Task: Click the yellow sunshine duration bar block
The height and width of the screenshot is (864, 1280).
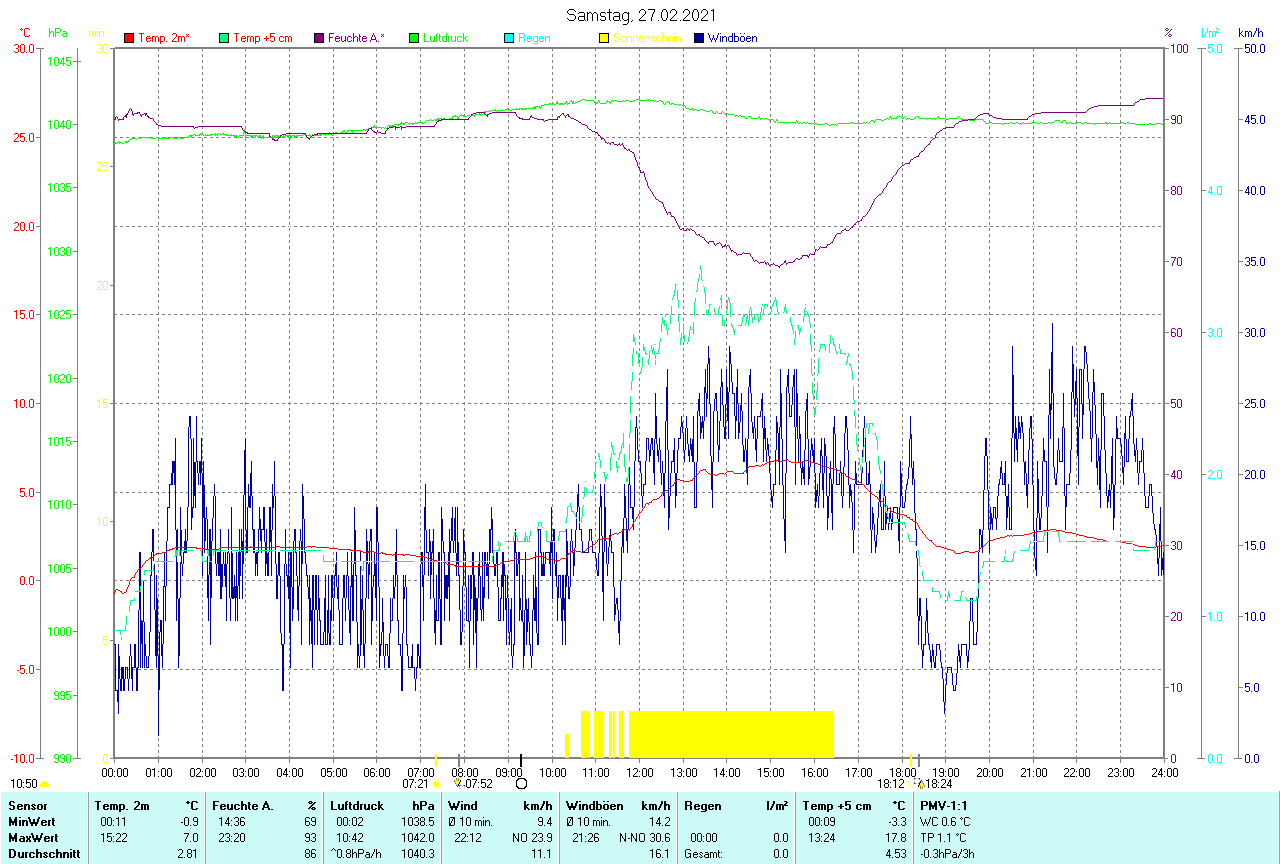Action: click(731, 734)
